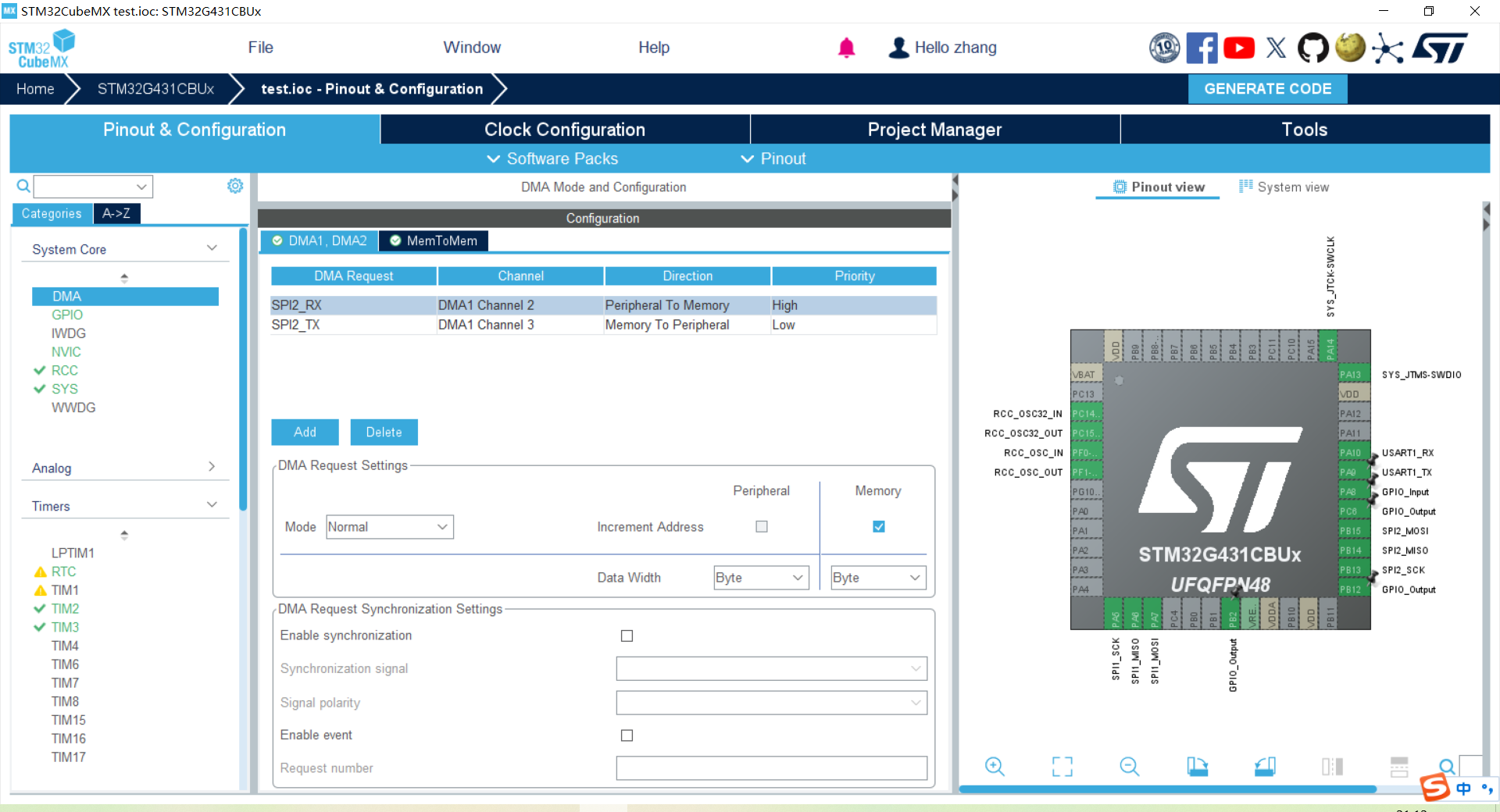This screenshot has width=1500, height=812.
Task: Open Peripheral data width Byte dropdown
Action: 761,578
